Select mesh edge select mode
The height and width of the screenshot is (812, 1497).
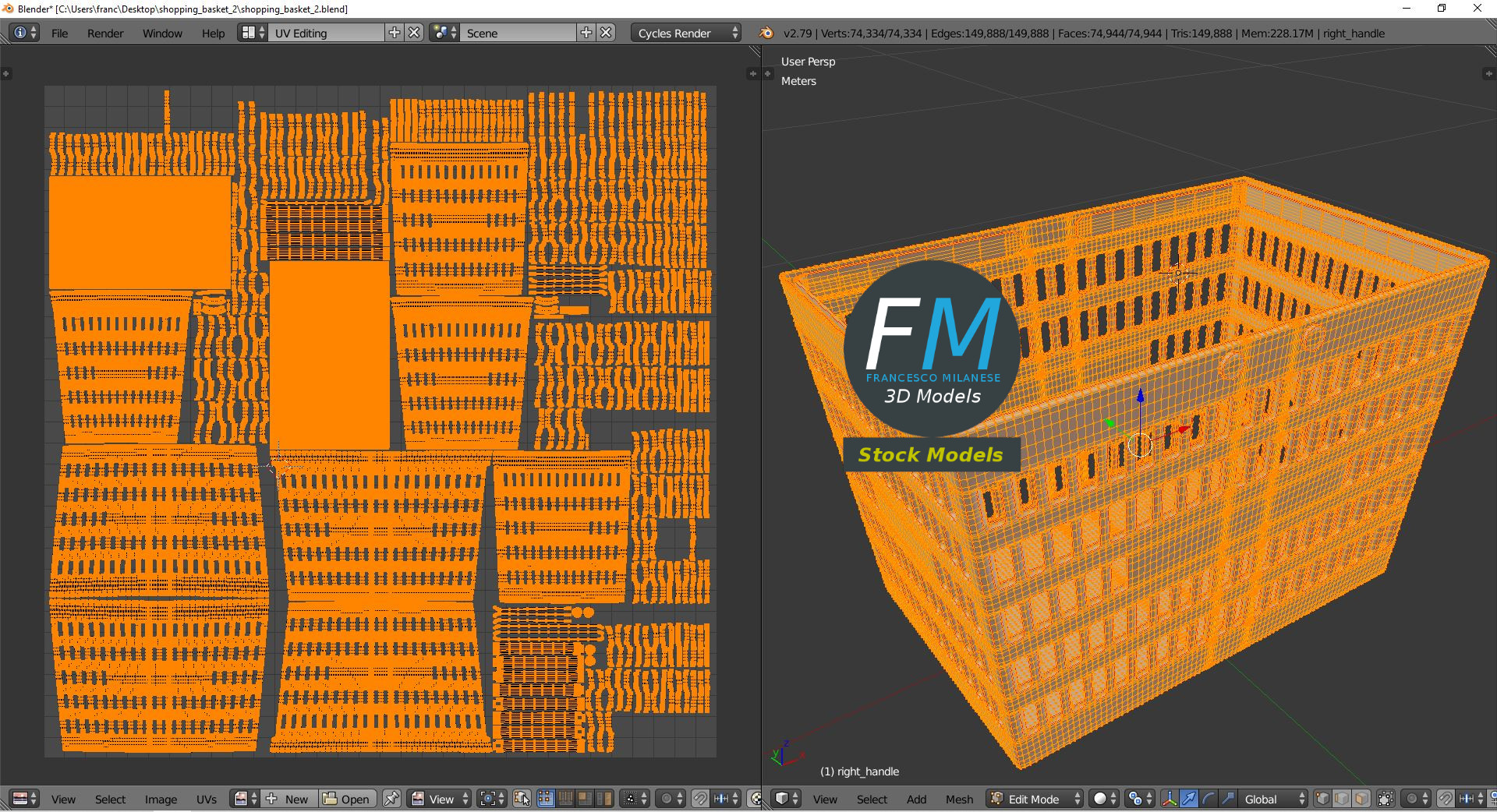(x=1342, y=799)
